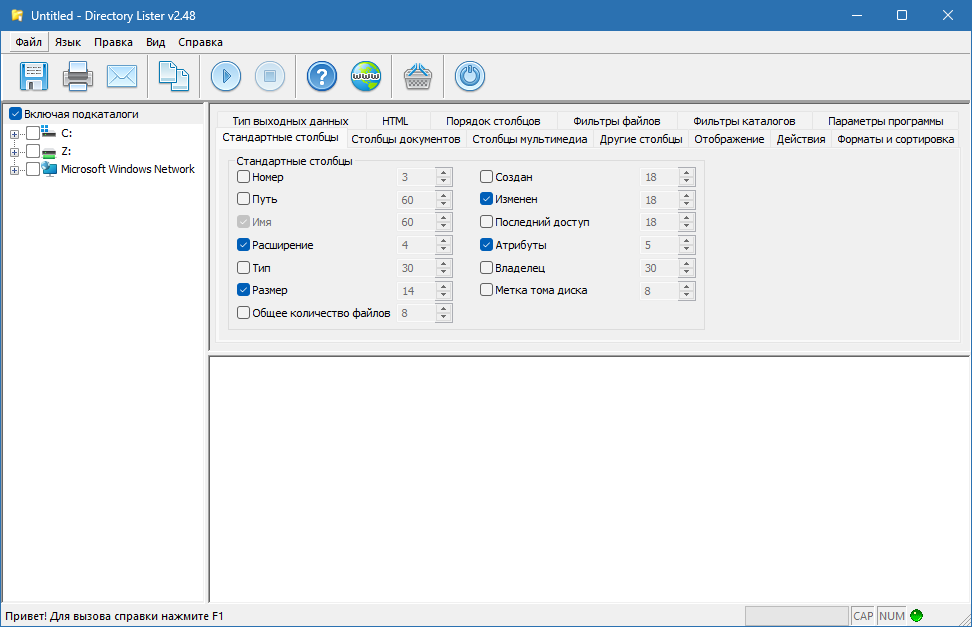
Task: Decrease the Размер width spinner
Action: pyautogui.click(x=443, y=295)
